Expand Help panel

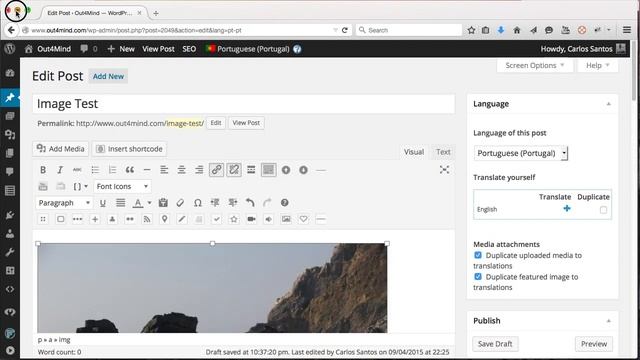tap(598, 65)
